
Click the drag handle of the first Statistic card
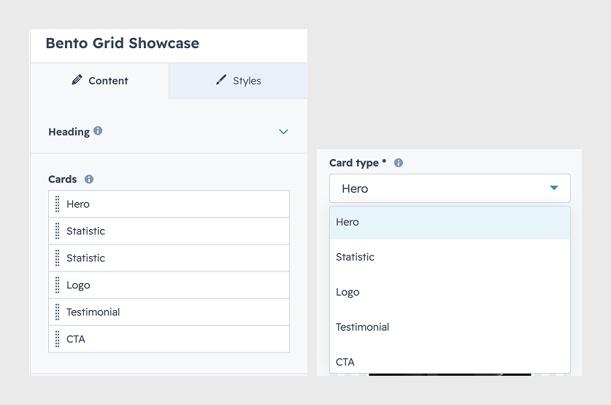57,231
